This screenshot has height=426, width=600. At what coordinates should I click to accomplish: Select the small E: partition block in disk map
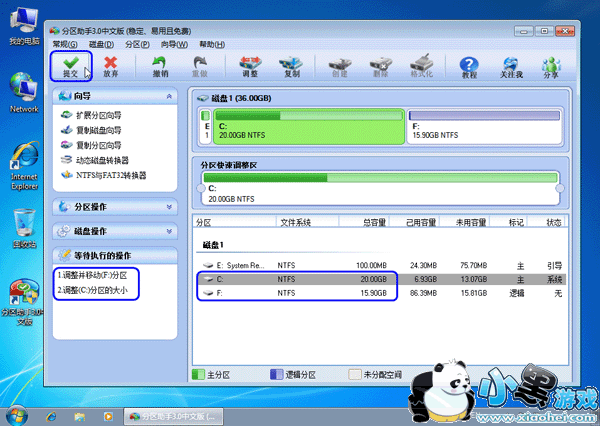[205, 127]
